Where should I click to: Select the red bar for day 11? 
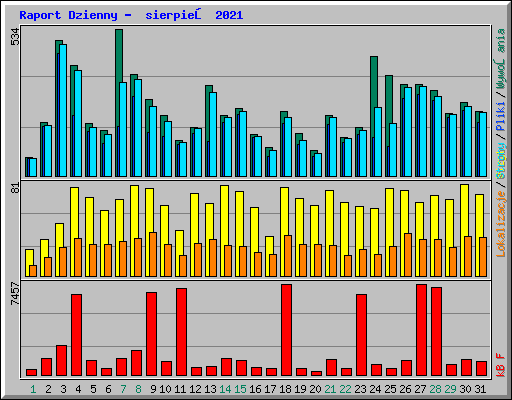point(181,332)
